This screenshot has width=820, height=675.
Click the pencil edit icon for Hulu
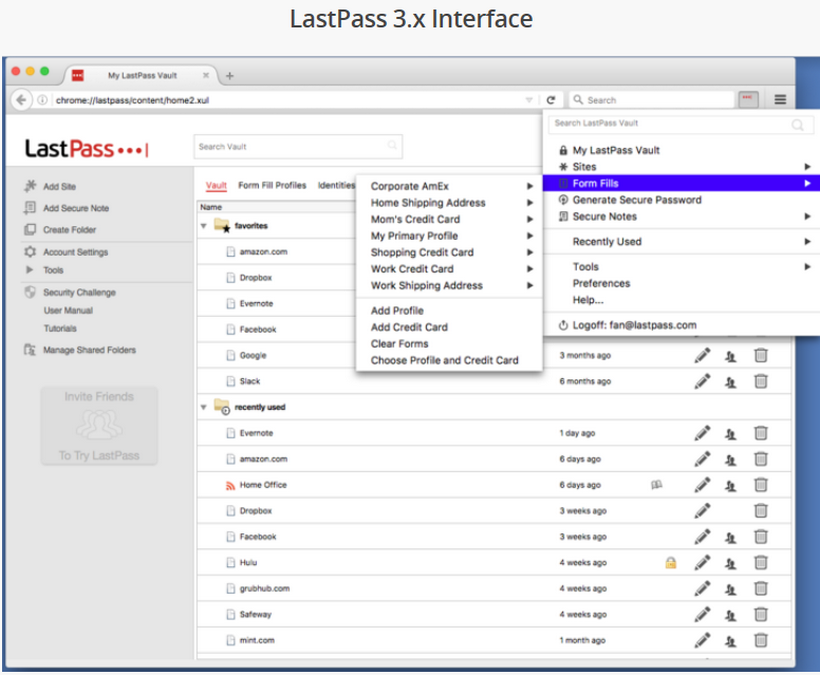tap(702, 563)
